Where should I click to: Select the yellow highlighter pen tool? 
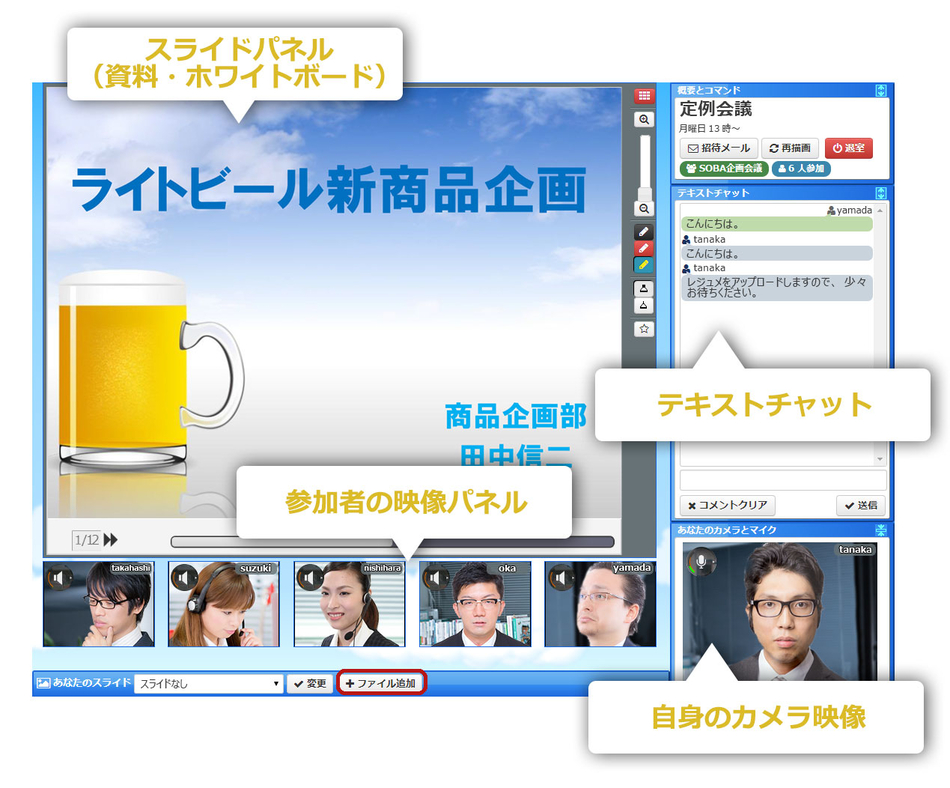pos(644,265)
